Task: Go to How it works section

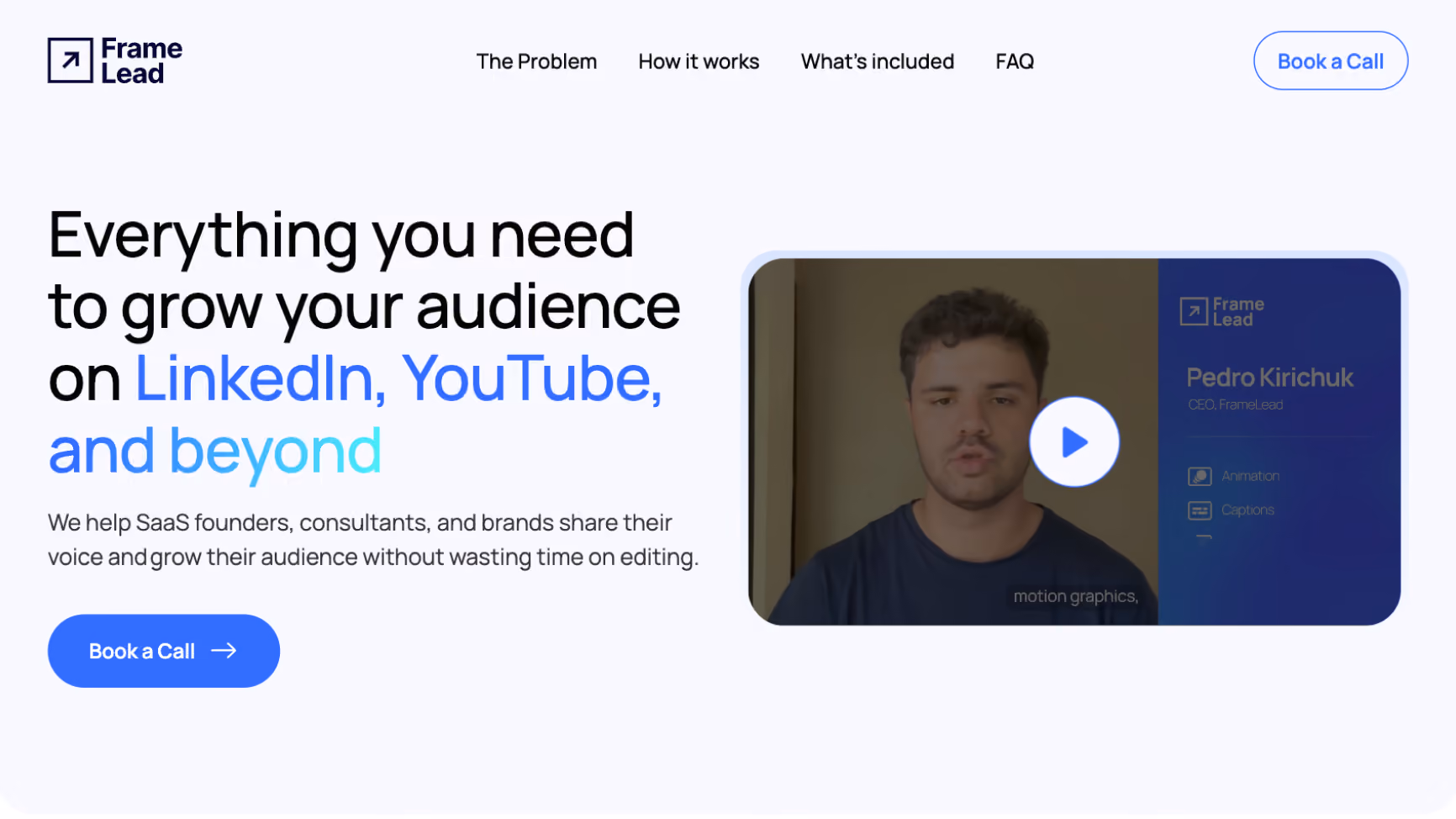Action: (699, 61)
